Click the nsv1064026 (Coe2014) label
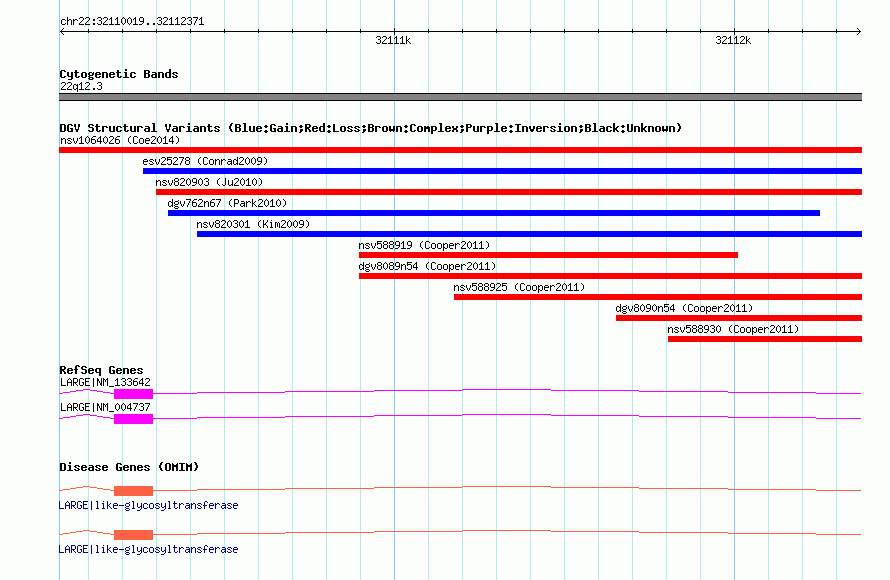890x580 pixels. tap(120, 140)
